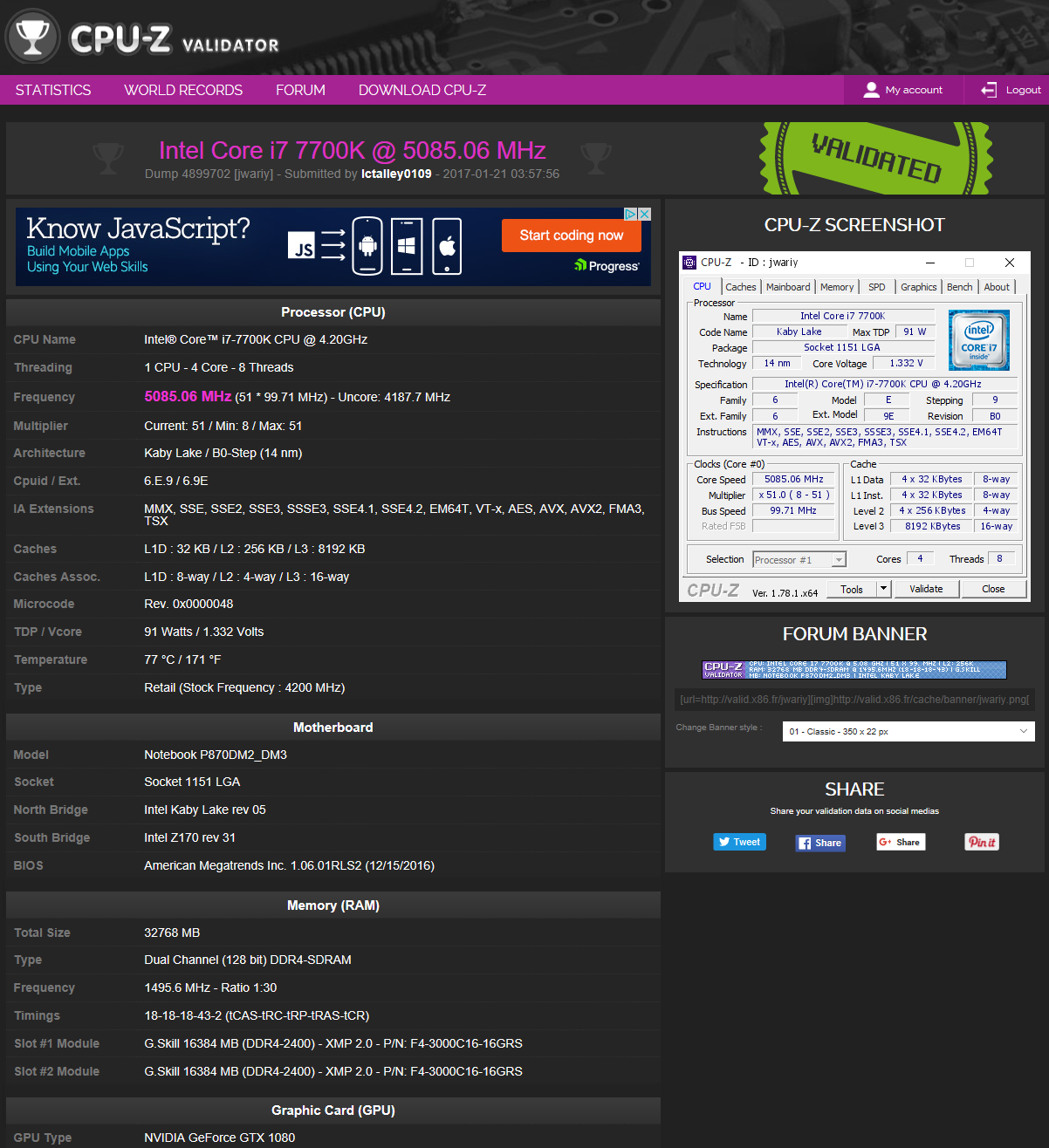Click the Start coding now ad button
The width and height of the screenshot is (1049, 1148).
(572, 236)
